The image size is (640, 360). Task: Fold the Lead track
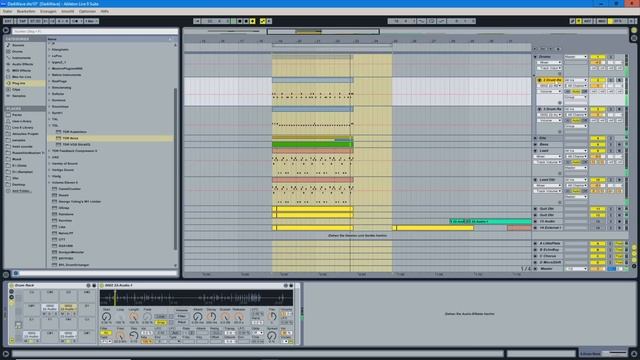[x=535, y=151]
